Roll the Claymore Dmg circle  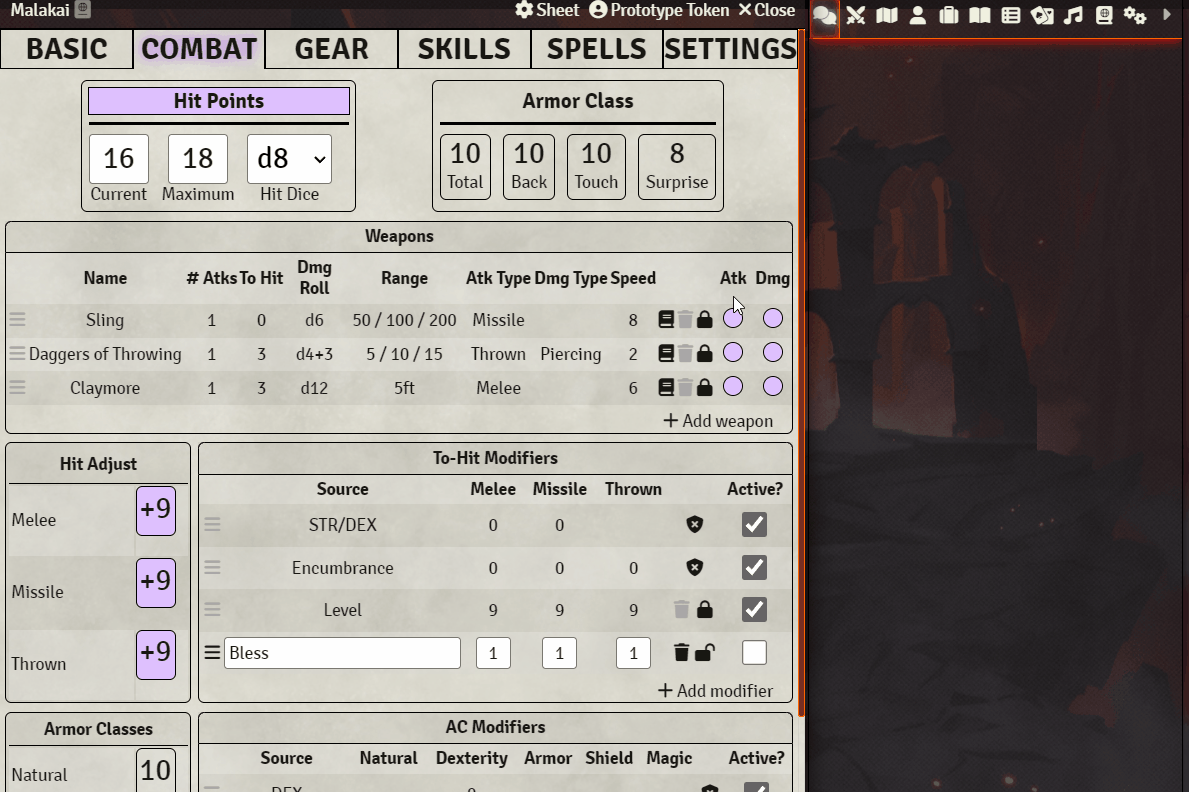point(773,387)
